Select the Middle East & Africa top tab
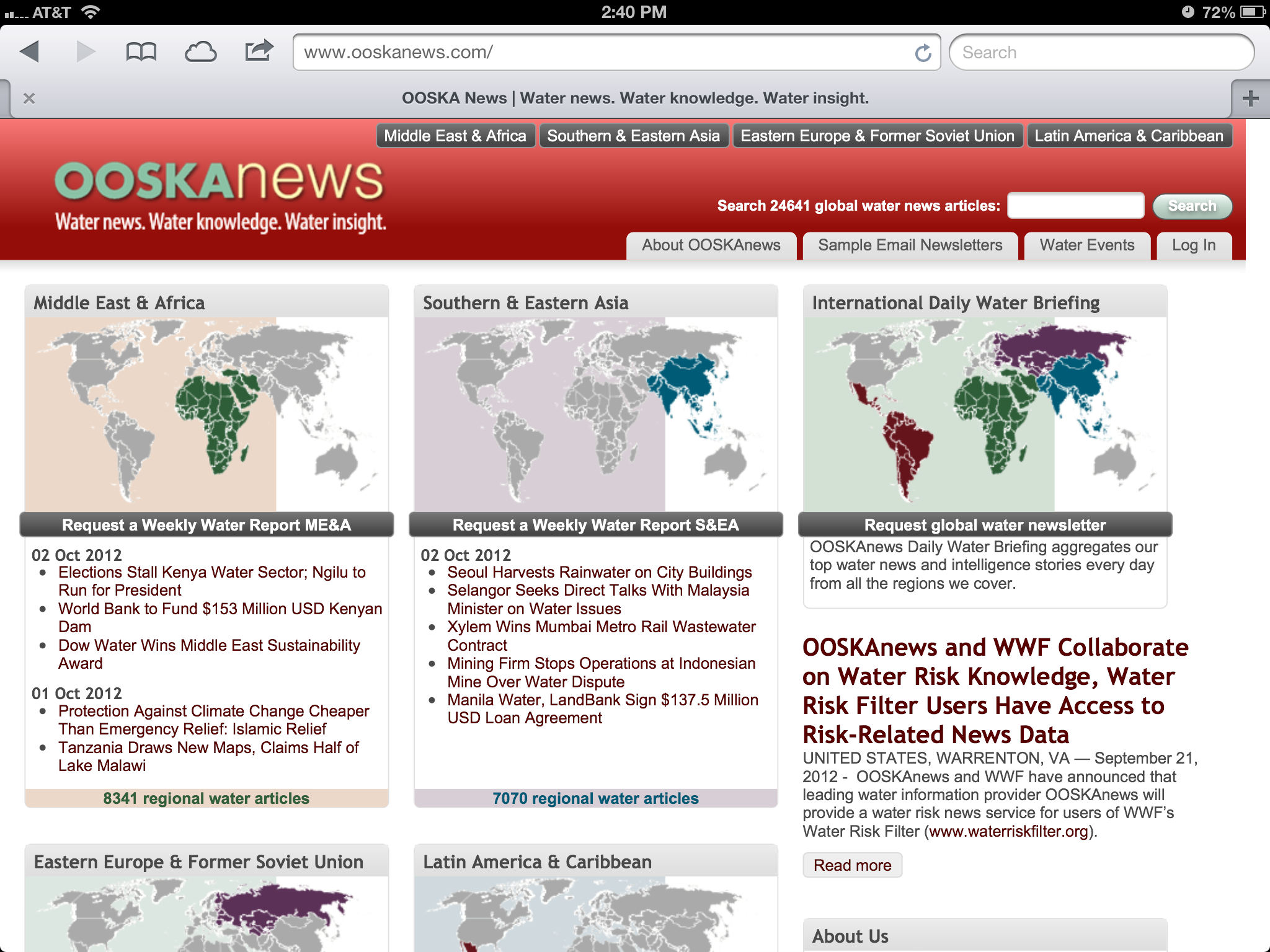The height and width of the screenshot is (952, 1270). point(455,136)
